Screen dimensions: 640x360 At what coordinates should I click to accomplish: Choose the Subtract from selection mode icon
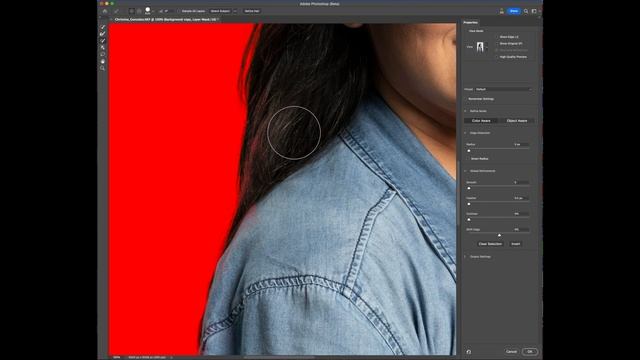(139, 11)
